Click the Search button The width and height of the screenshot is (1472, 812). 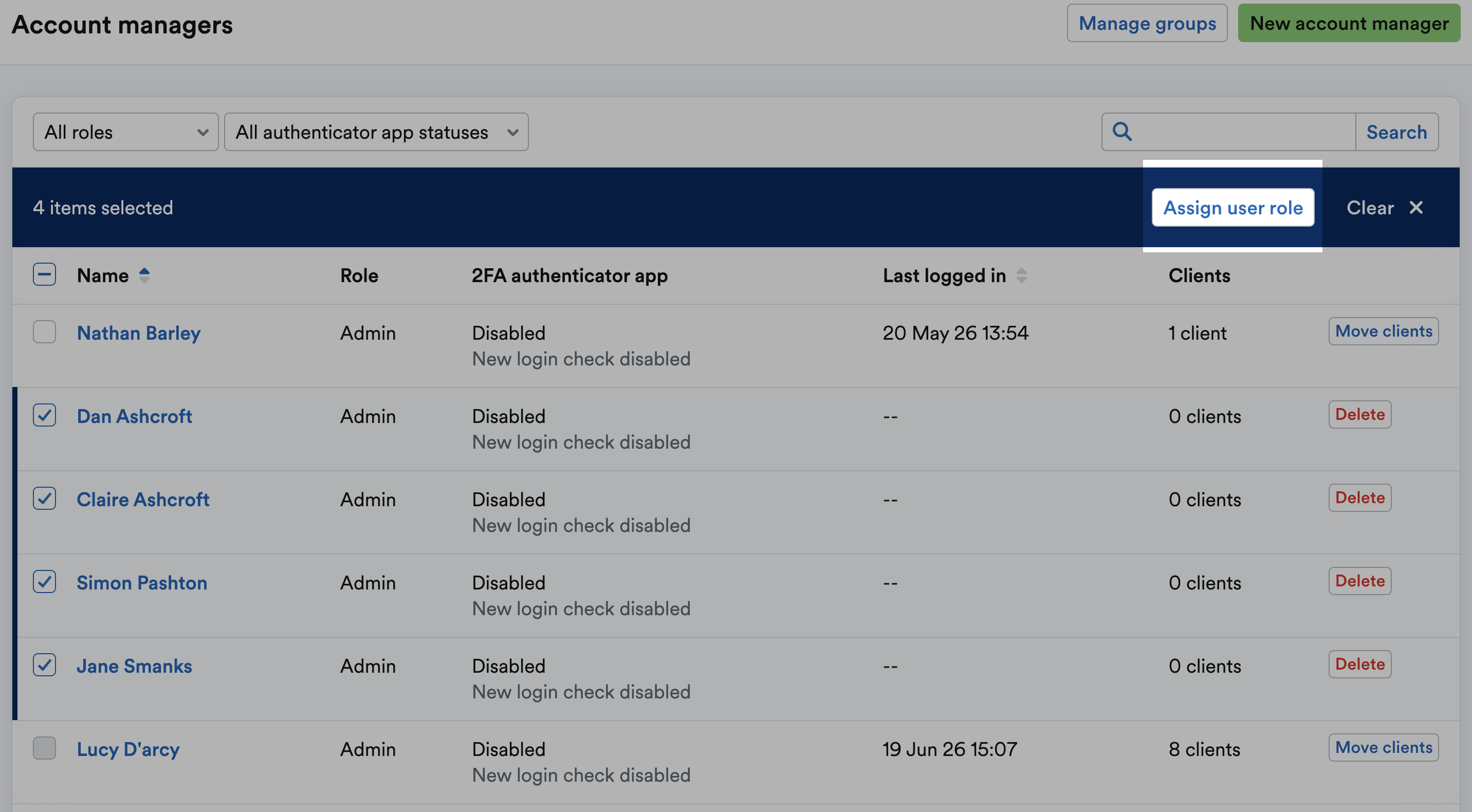tap(1396, 132)
